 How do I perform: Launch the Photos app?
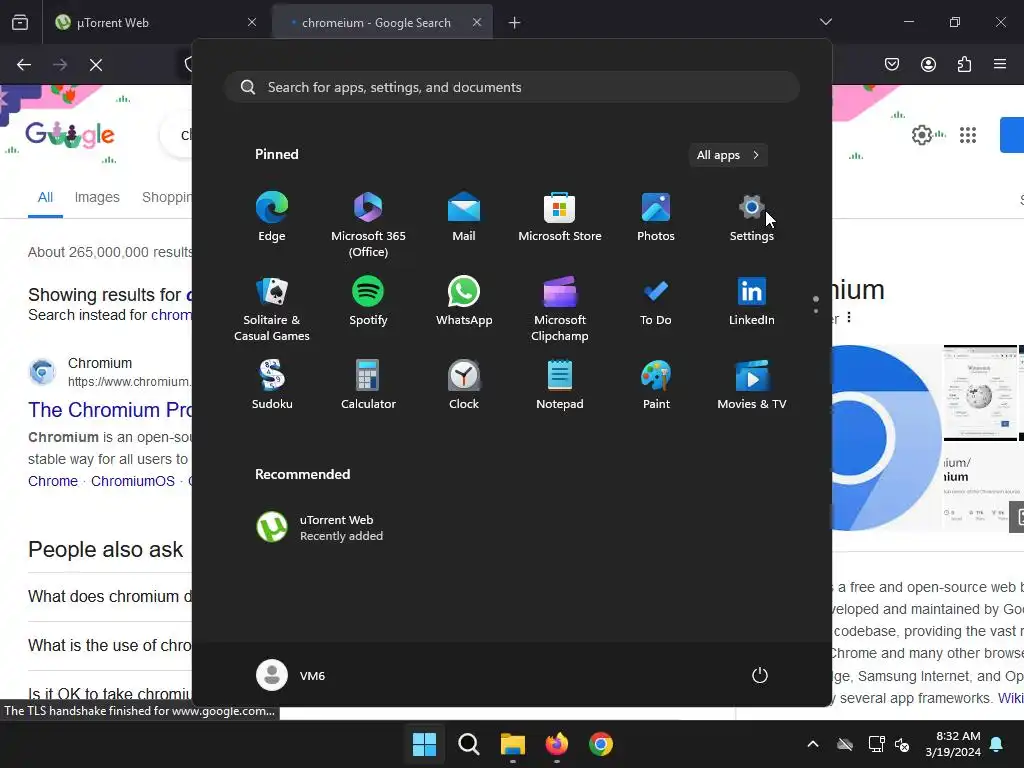point(656,217)
